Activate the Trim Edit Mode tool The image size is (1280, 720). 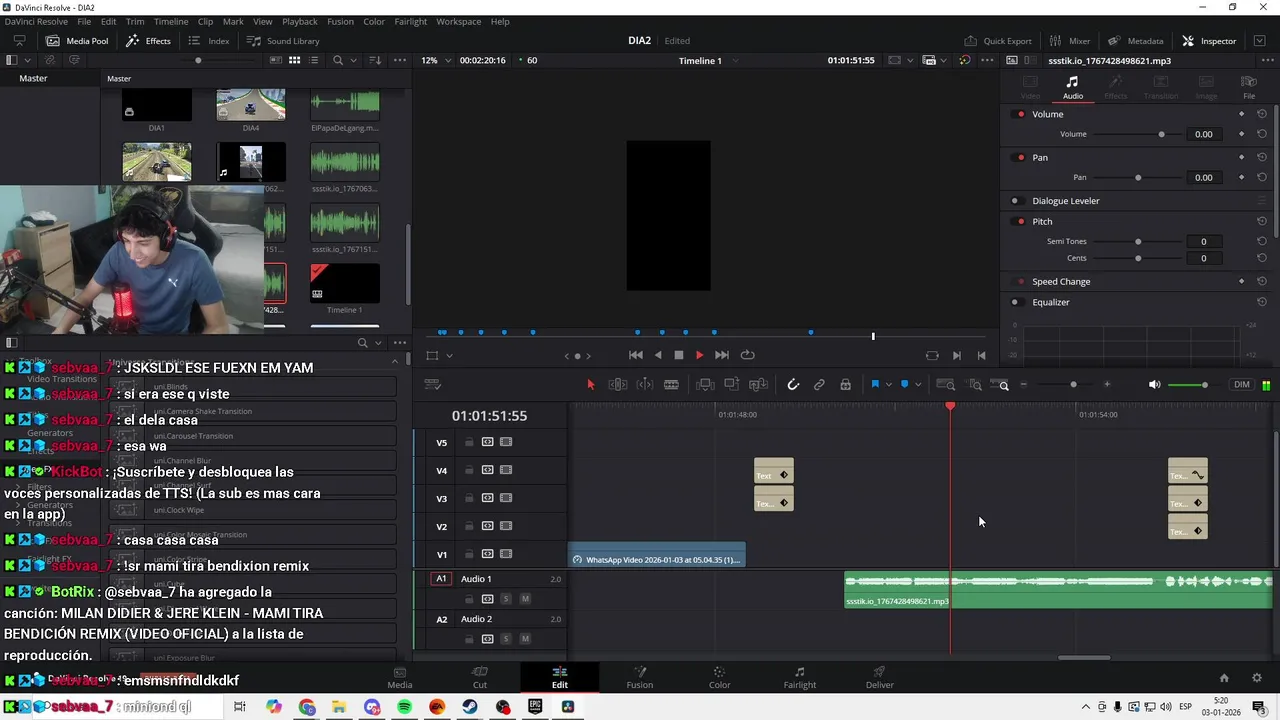[x=618, y=385]
